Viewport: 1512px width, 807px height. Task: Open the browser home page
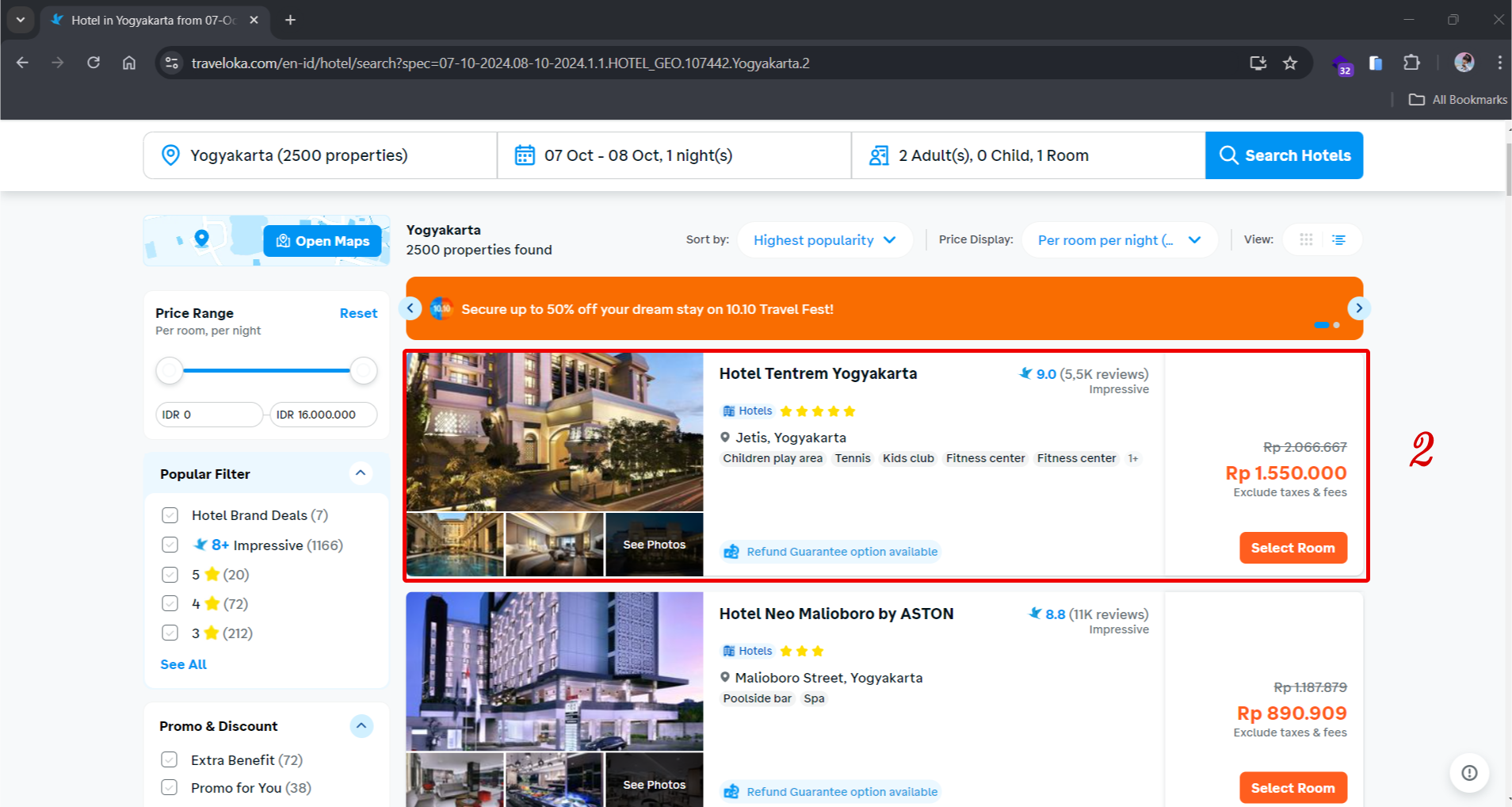click(x=129, y=63)
